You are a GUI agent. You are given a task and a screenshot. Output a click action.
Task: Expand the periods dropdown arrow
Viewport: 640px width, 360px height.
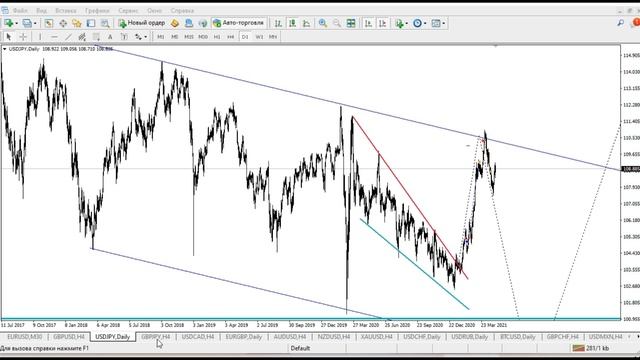click(x=425, y=23)
